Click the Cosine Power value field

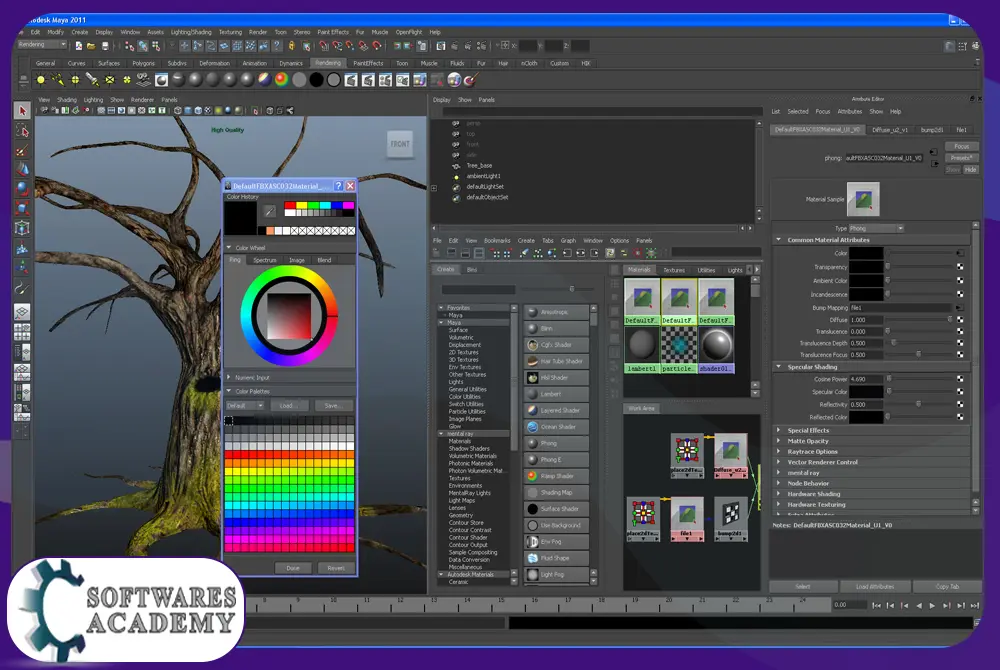pos(865,379)
